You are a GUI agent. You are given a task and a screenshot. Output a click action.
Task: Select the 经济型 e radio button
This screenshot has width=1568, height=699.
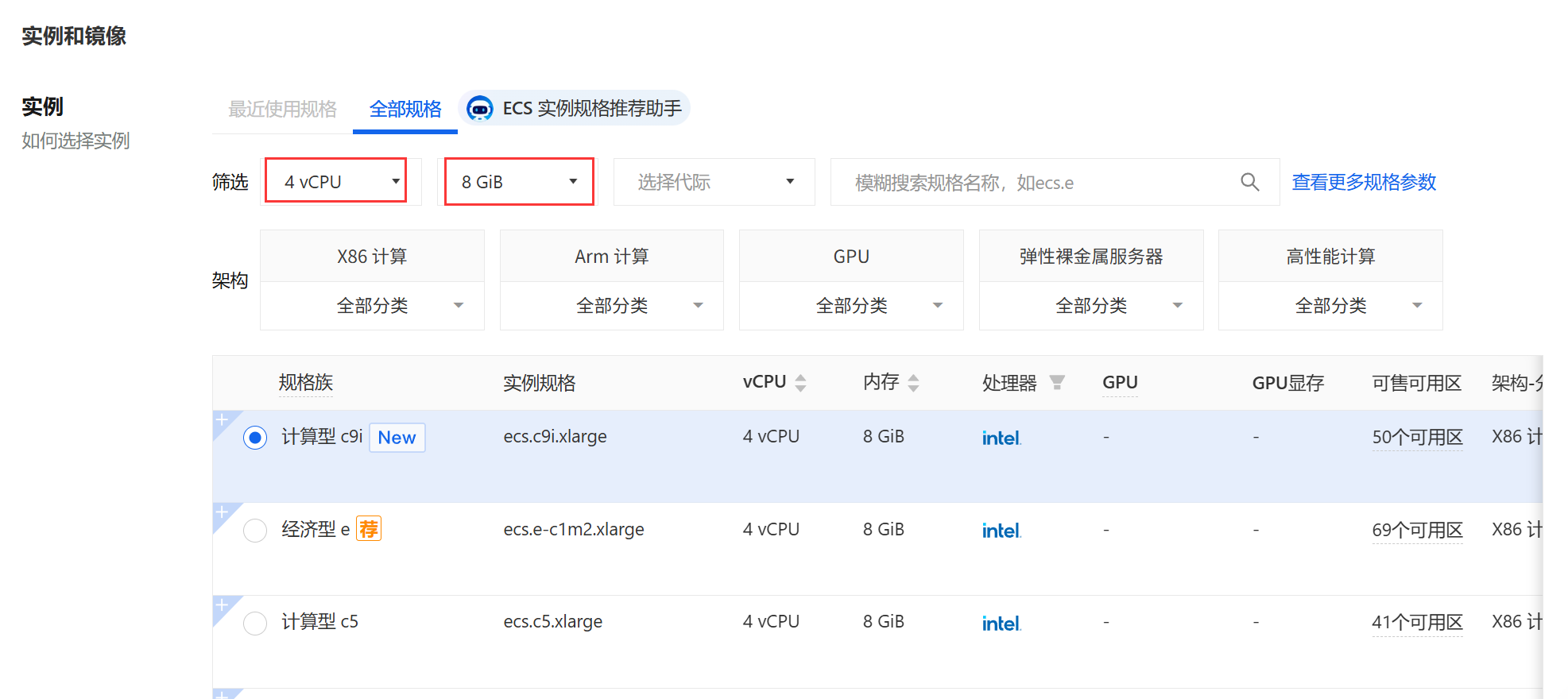click(x=255, y=530)
